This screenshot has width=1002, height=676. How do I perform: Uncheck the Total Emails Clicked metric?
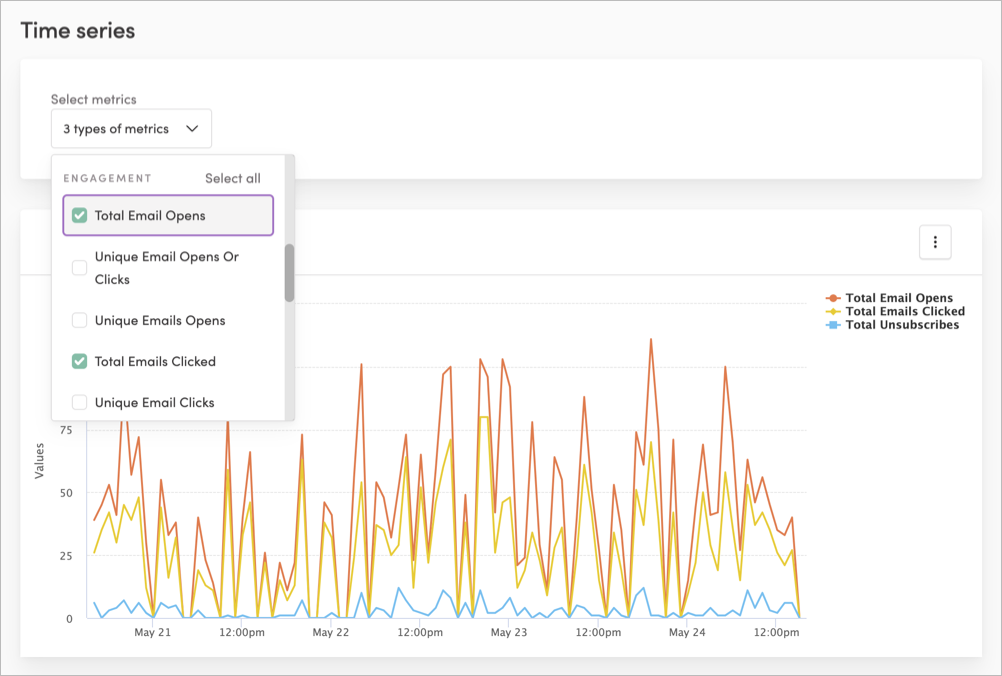[78, 361]
